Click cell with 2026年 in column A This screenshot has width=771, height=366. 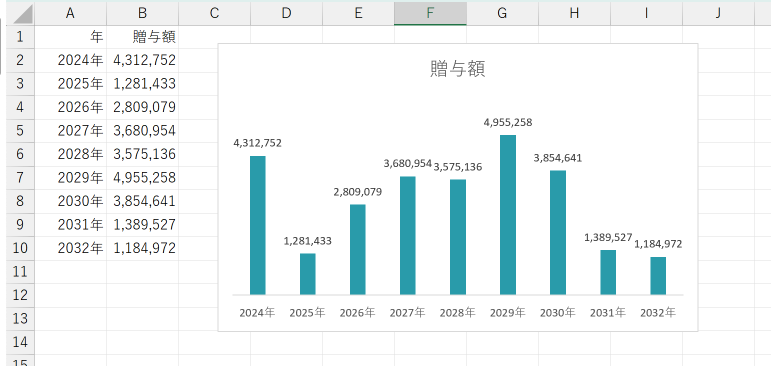[x=70, y=107]
